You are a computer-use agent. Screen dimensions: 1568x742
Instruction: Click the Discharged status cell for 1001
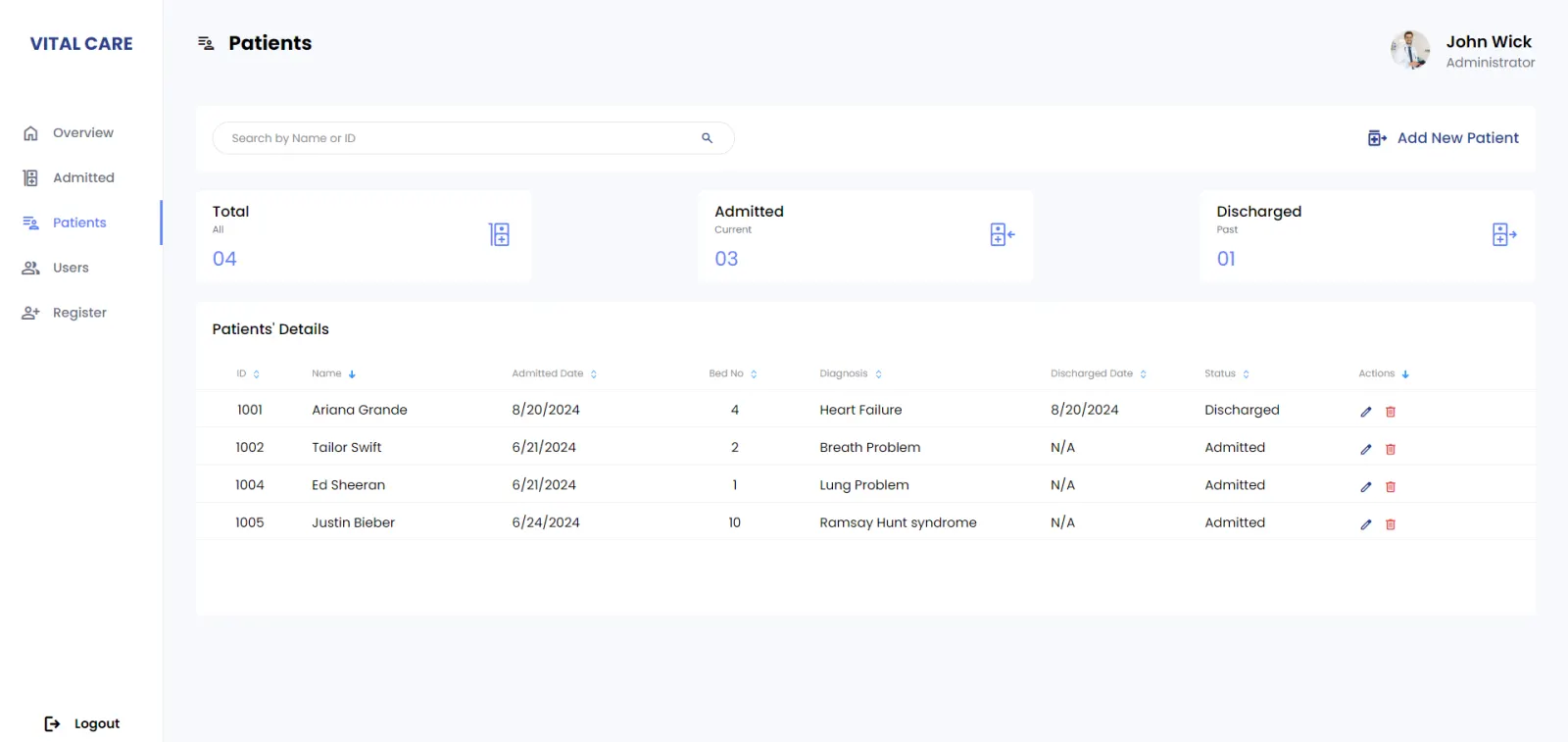tap(1242, 410)
